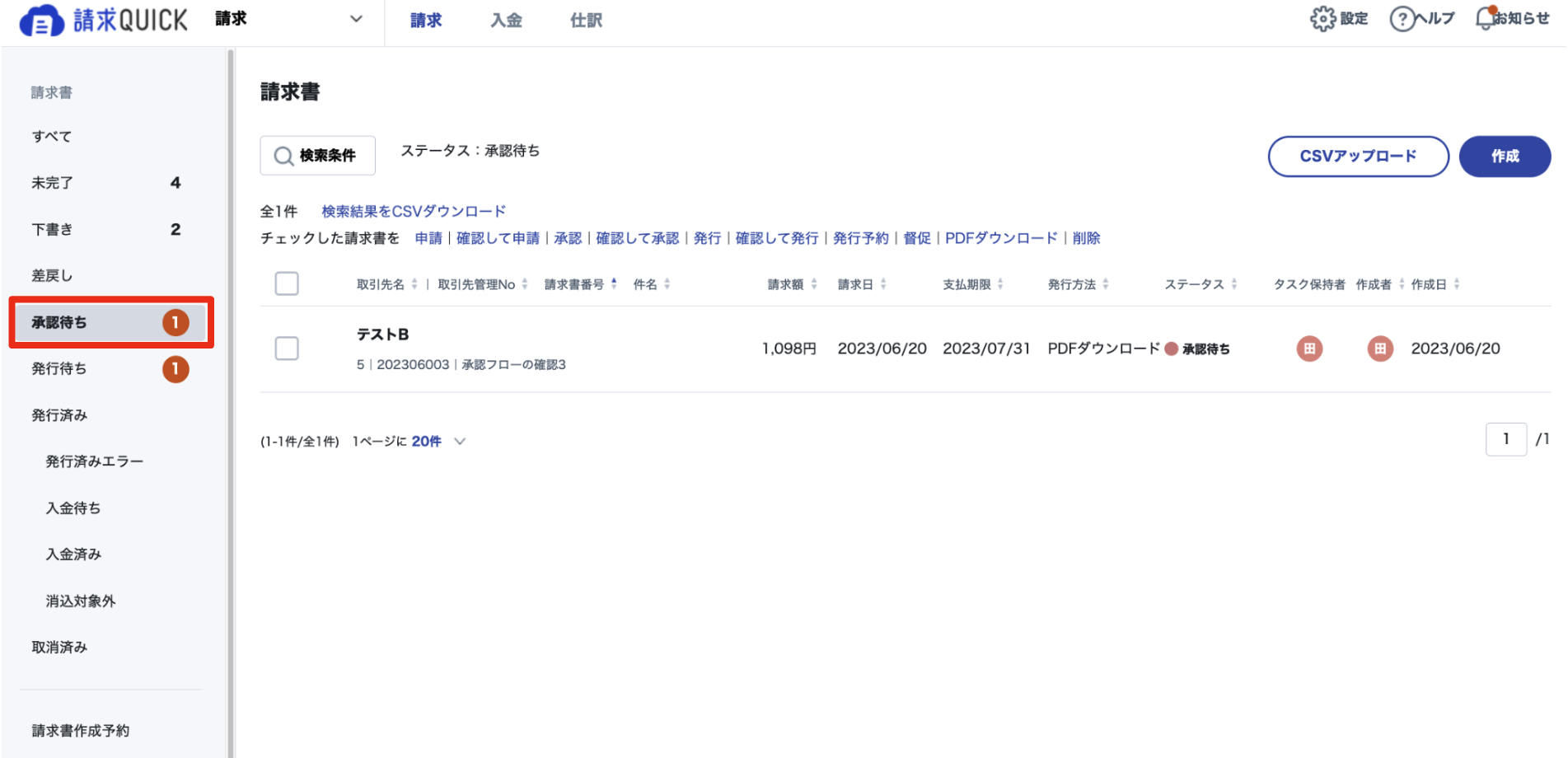Sort by 件名 arrows
Screen dimensions: 1568x758
point(667,284)
